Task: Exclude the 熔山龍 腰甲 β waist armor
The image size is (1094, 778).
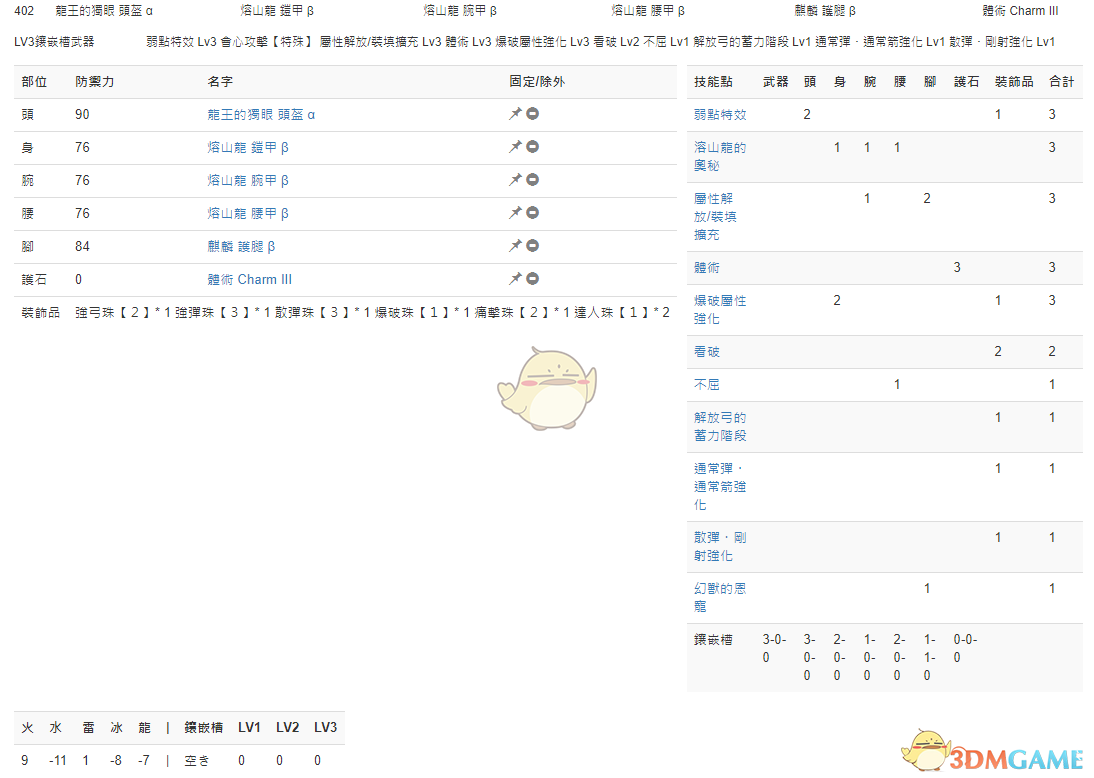Action: click(x=532, y=212)
